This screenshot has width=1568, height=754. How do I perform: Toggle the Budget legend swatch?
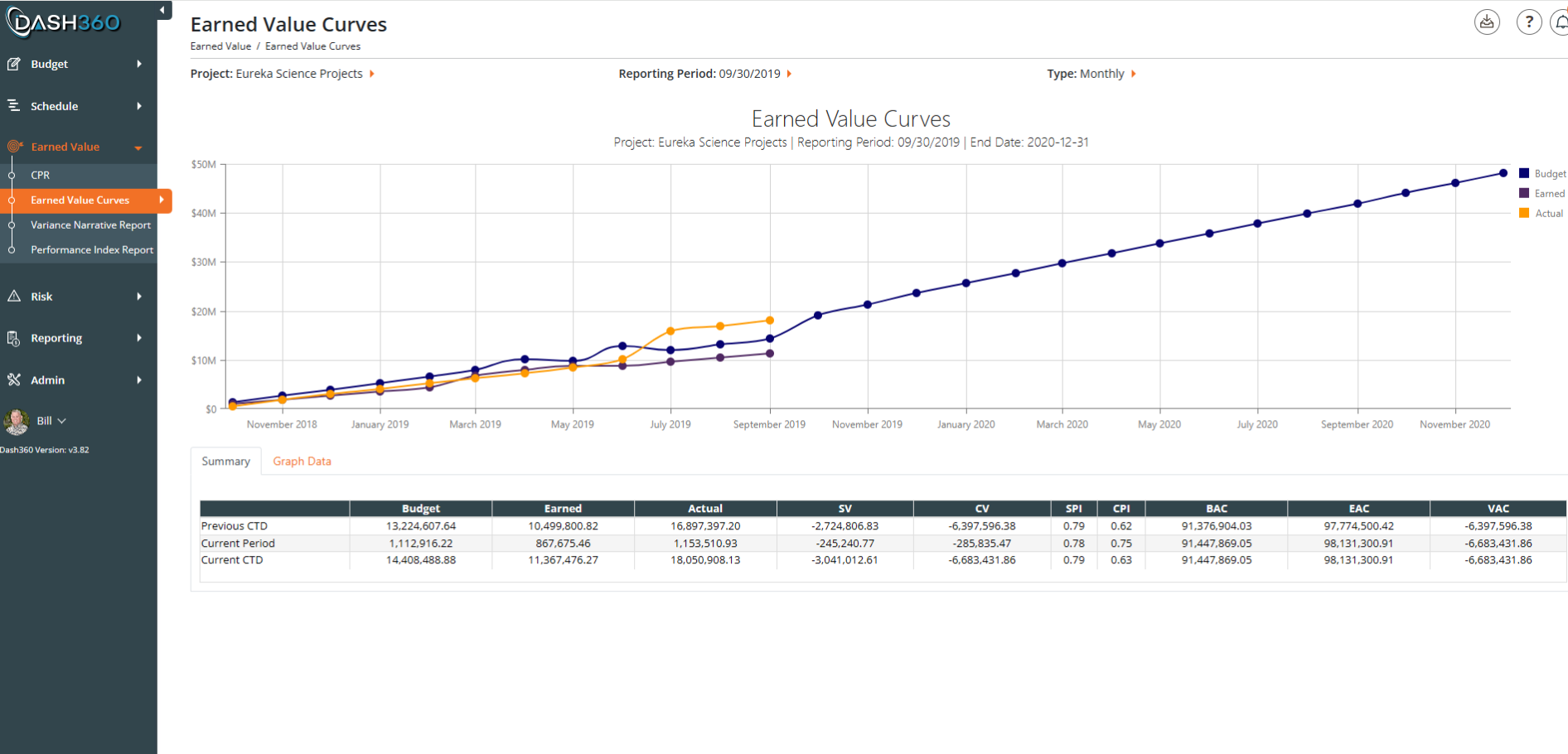pyautogui.click(x=1524, y=173)
